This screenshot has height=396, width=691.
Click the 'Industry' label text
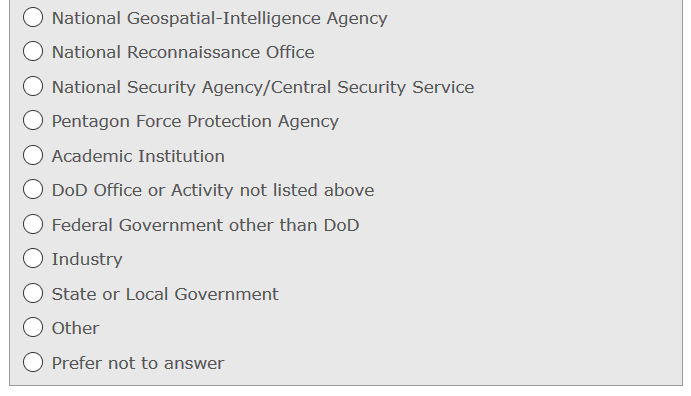coord(87,259)
